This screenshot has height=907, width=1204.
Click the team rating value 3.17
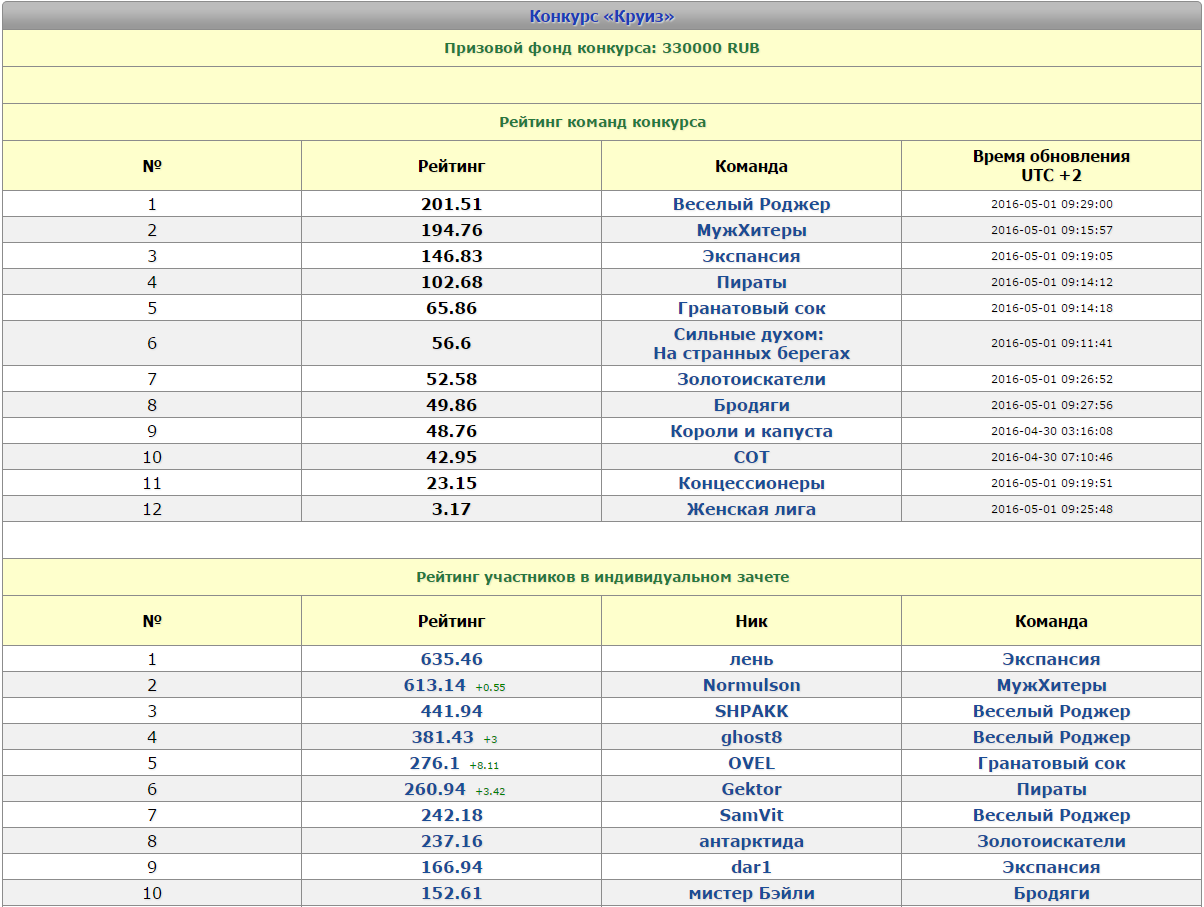(452, 509)
